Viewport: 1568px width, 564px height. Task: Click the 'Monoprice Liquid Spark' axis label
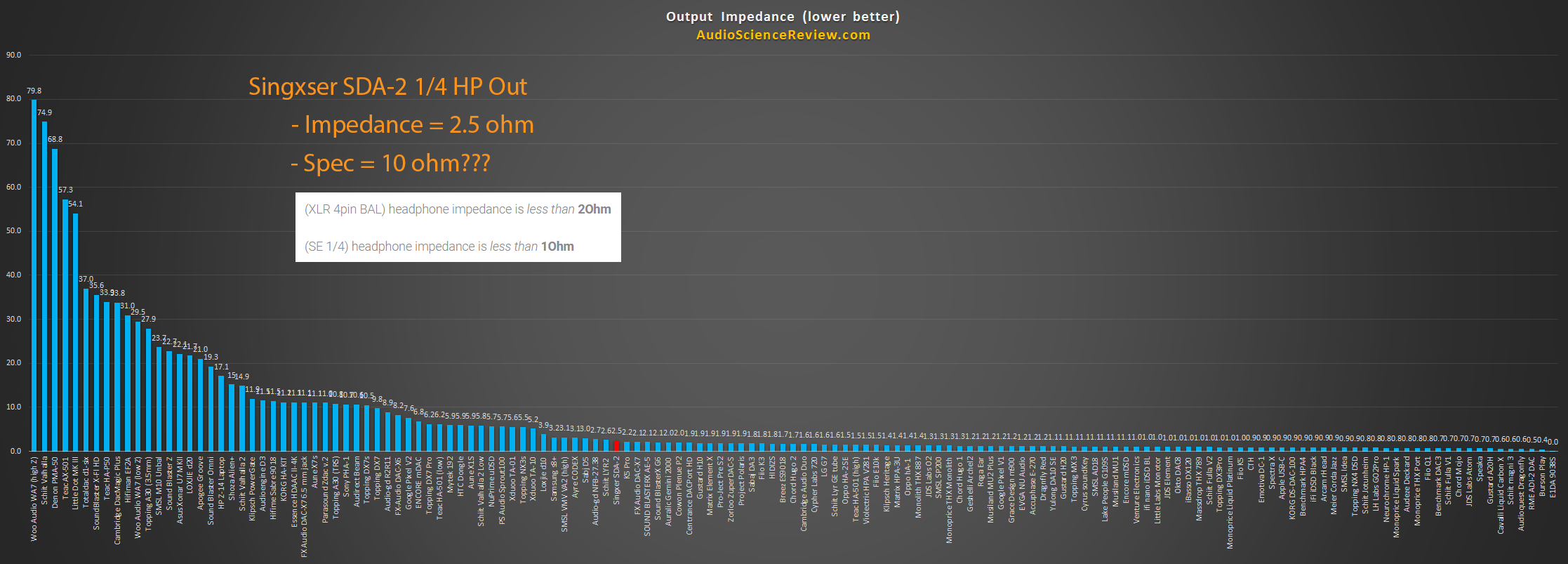1397,497
